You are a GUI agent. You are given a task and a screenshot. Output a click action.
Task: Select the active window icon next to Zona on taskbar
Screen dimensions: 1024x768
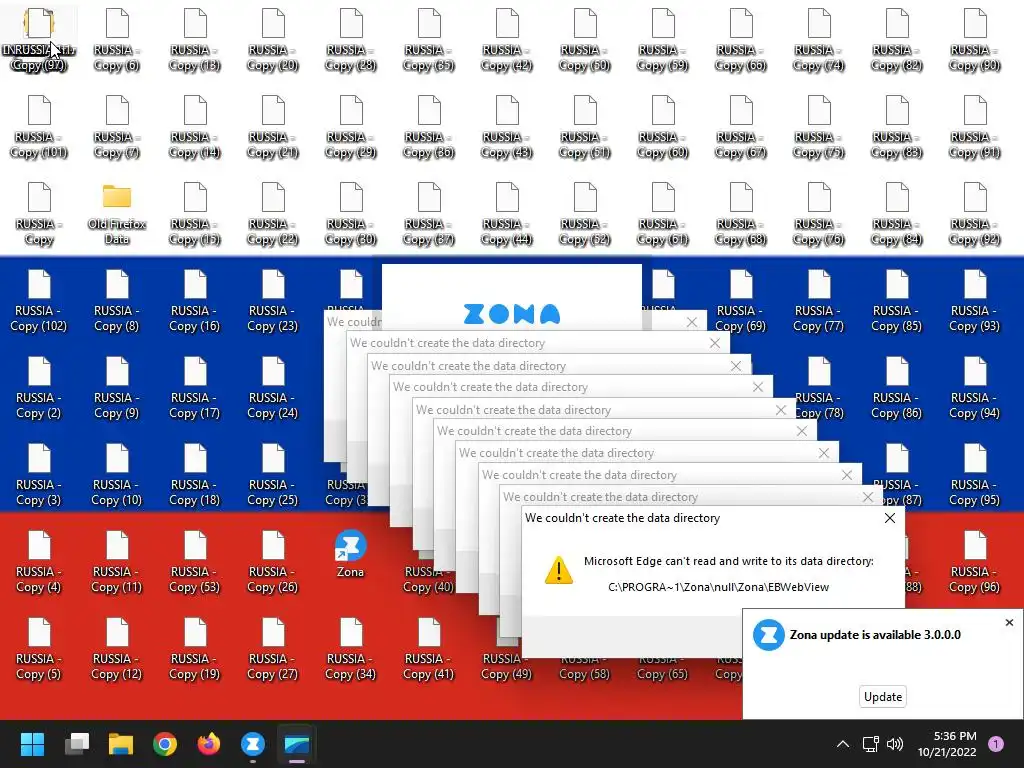point(296,744)
